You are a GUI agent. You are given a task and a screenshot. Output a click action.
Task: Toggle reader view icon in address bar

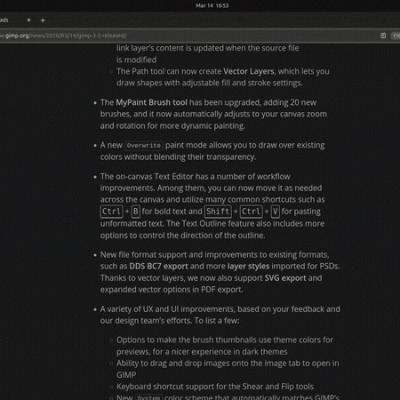383,35
